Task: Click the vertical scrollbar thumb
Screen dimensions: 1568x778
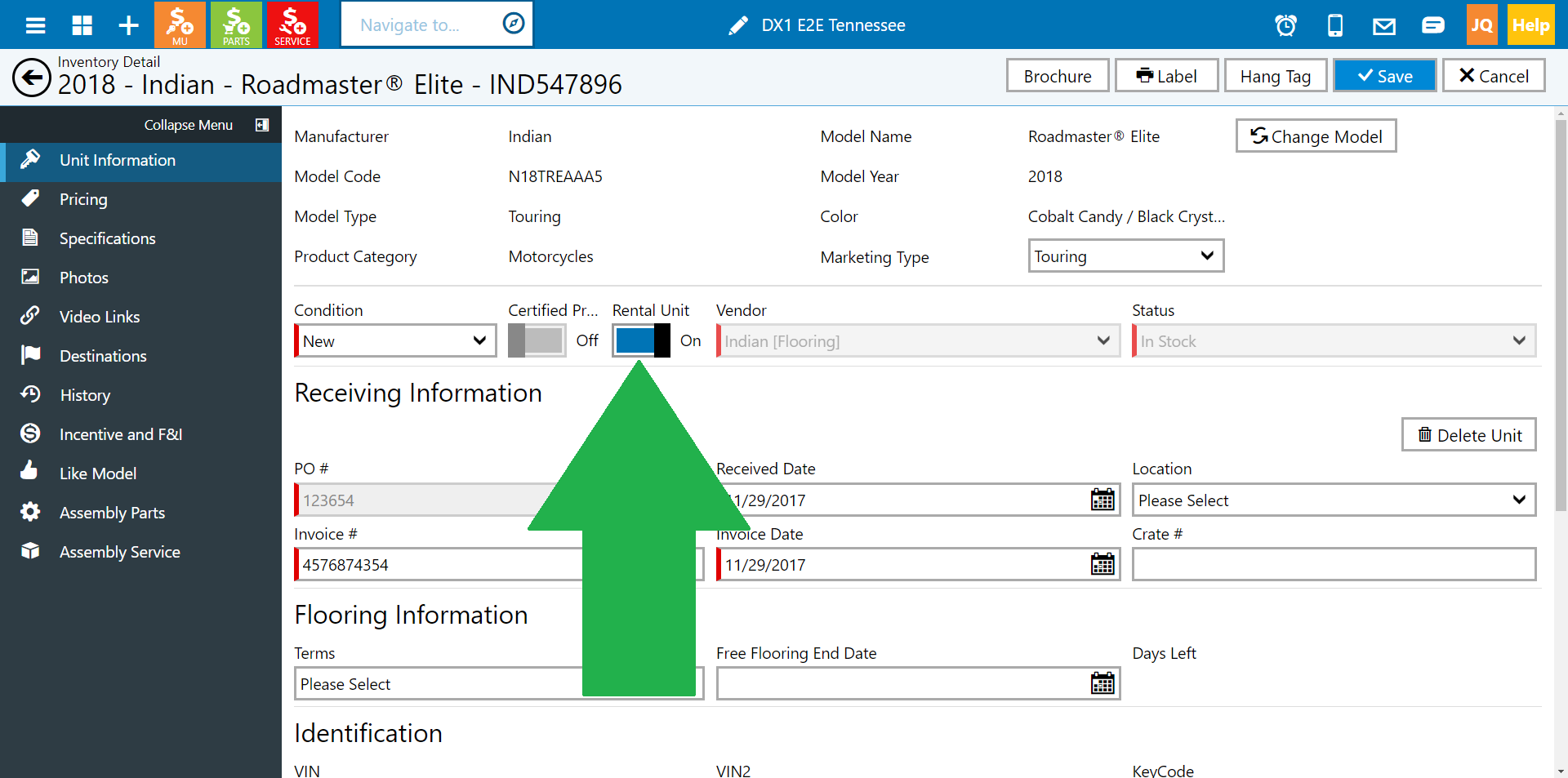Action: coord(1561,315)
